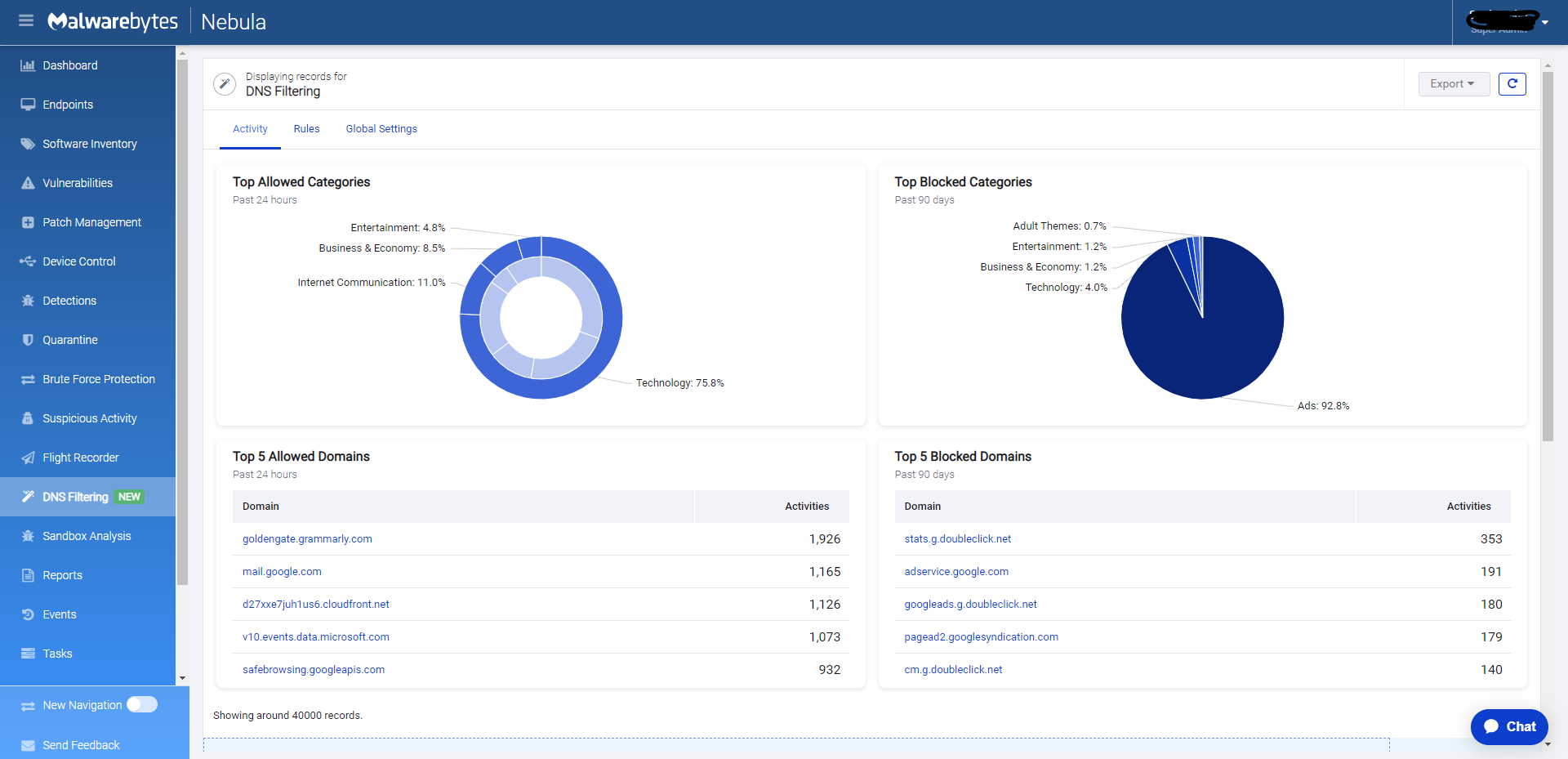Select the Vulnerabilities warning icon
This screenshot has height=759, width=1568.
[28, 183]
